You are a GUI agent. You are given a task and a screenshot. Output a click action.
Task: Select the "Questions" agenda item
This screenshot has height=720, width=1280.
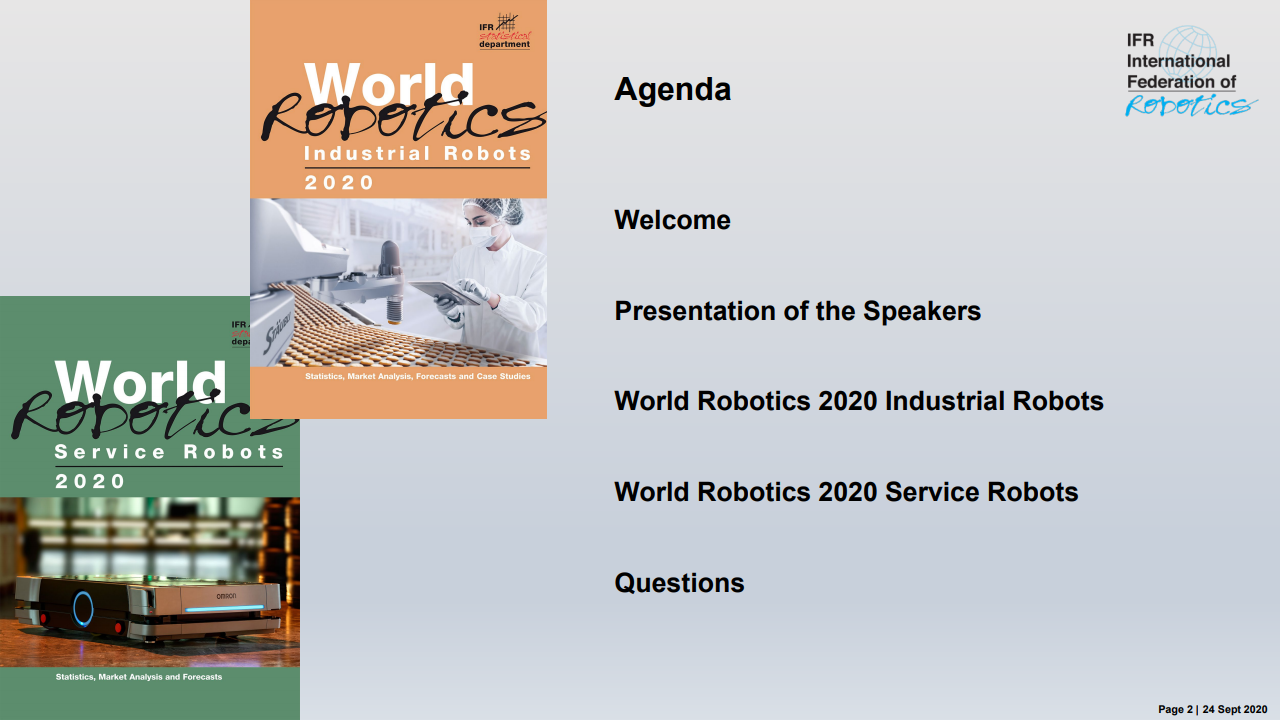tap(679, 583)
